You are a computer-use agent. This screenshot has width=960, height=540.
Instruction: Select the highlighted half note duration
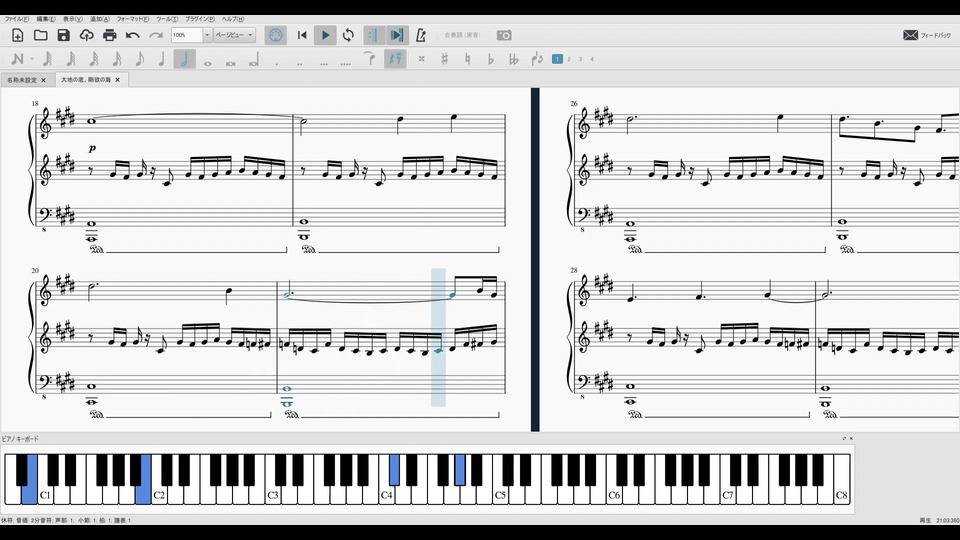point(184,59)
